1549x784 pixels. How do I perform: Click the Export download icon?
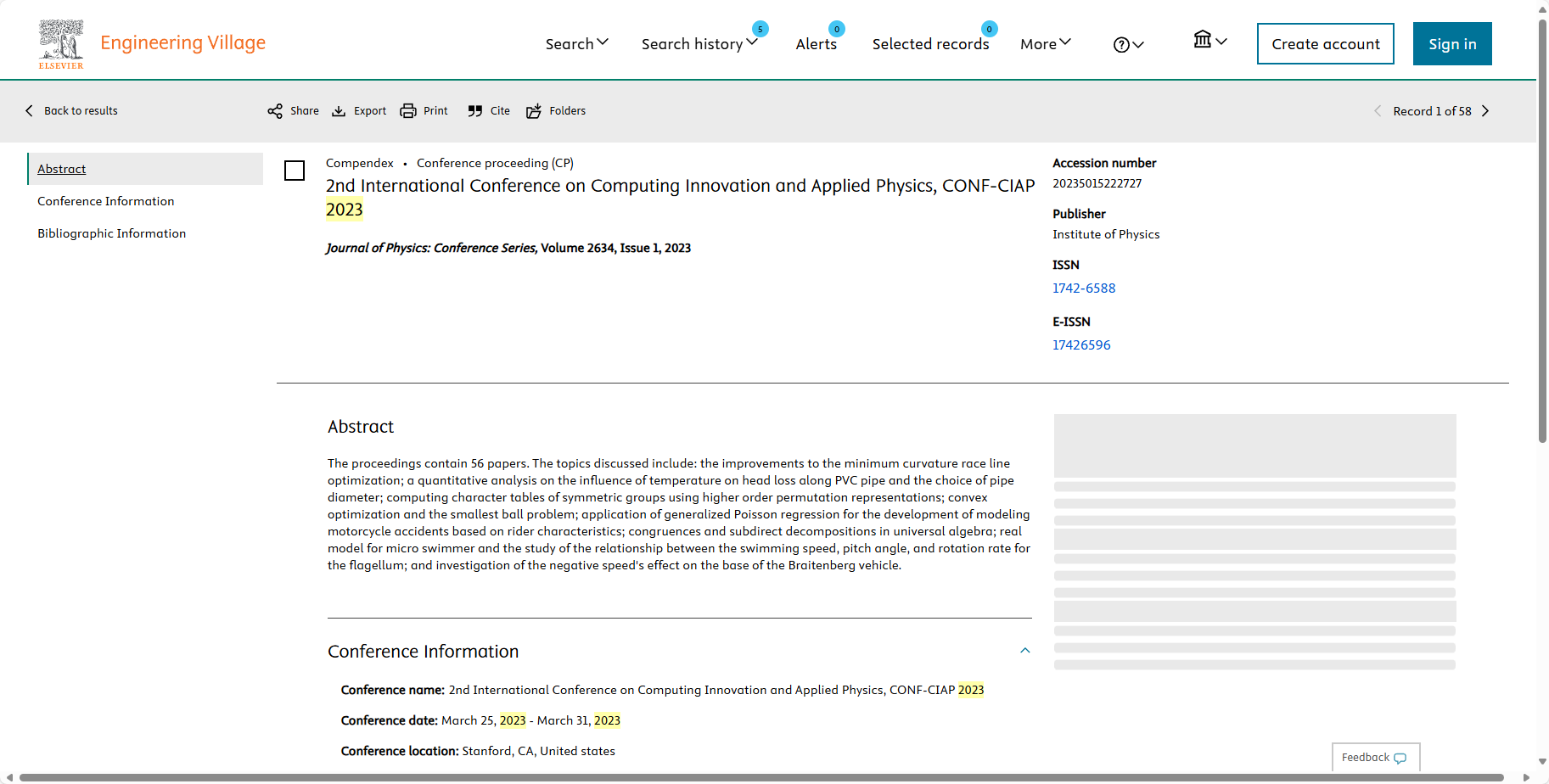[339, 111]
